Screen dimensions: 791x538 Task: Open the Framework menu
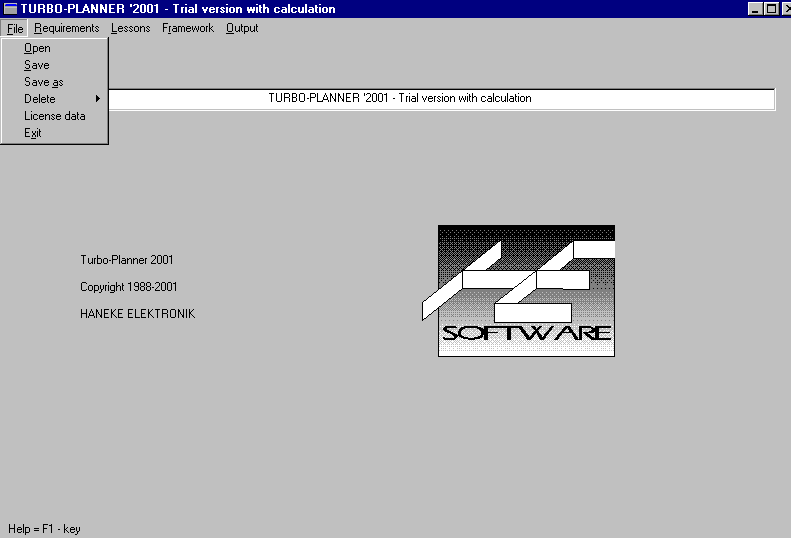click(x=188, y=28)
